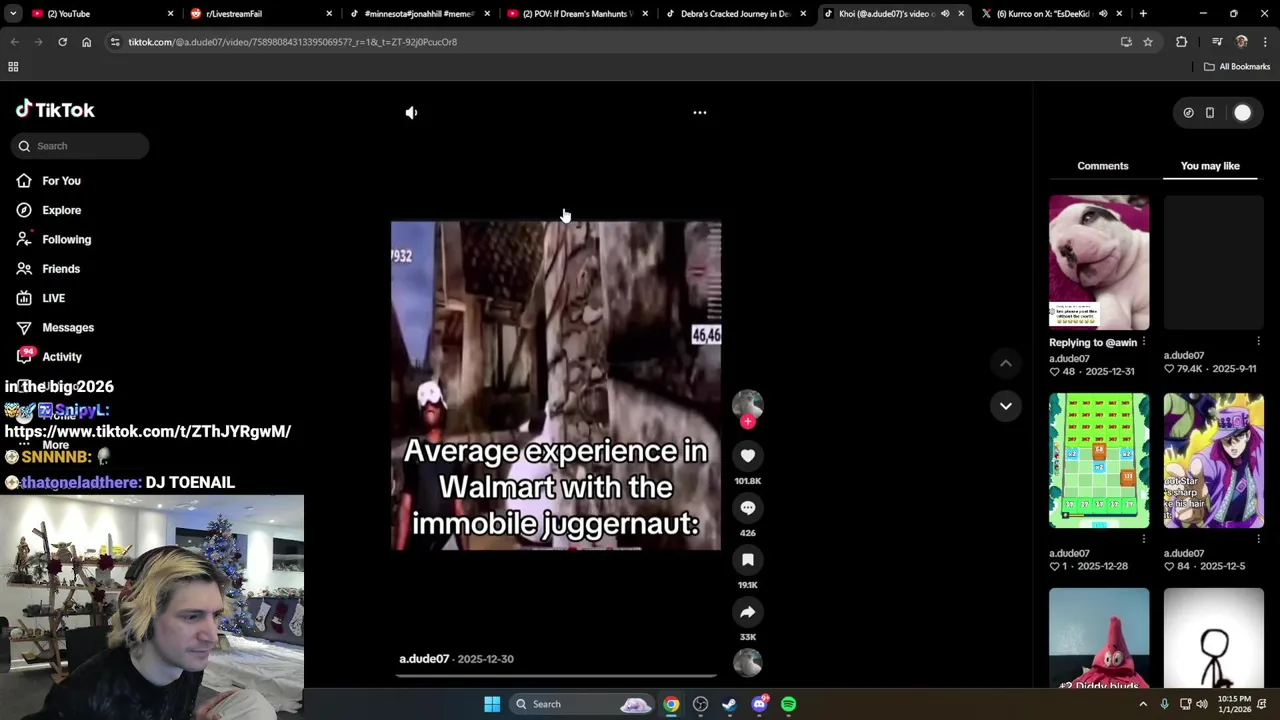Mute the TikTok video with speaker icon
The height and width of the screenshot is (720, 1280).
411,113
